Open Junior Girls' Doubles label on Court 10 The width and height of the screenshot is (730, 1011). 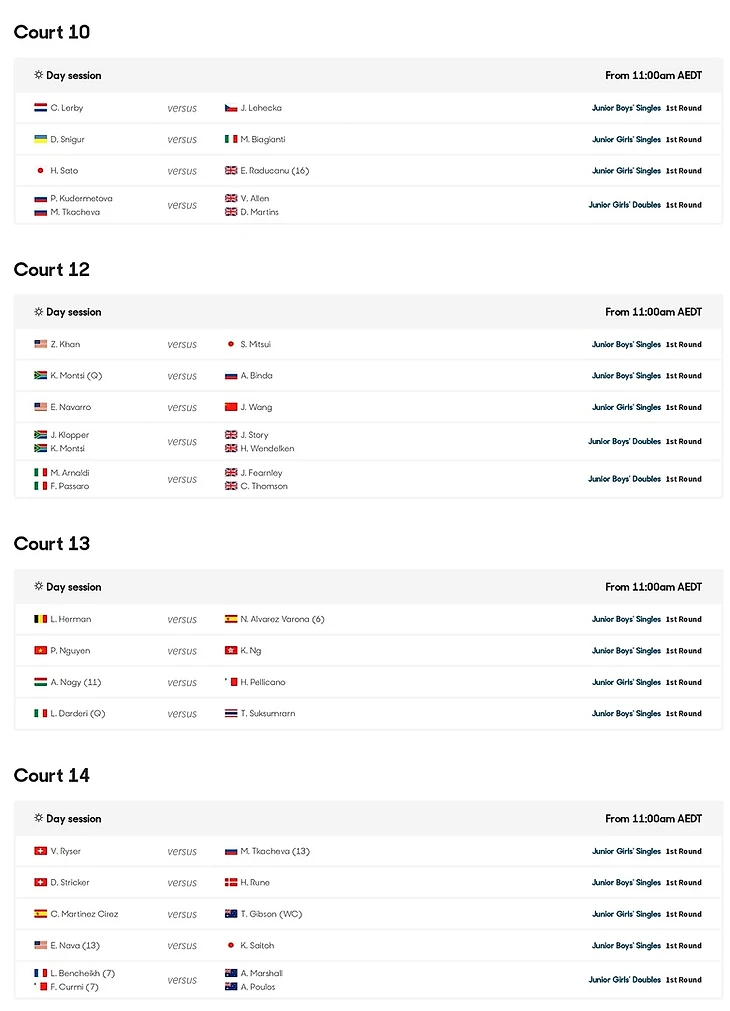pos(624,205)
